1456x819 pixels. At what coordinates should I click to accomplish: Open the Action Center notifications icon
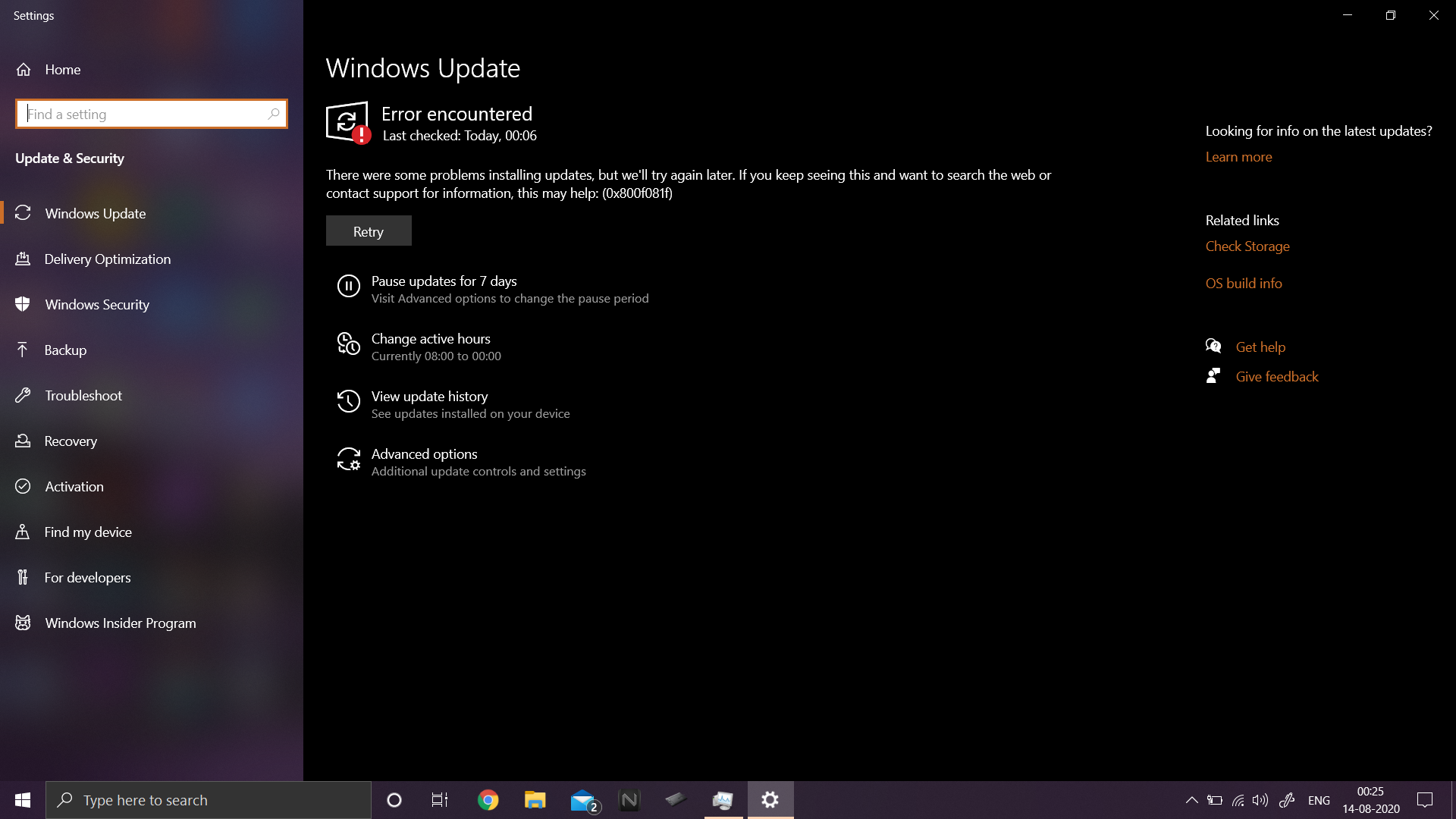[x=1425, y=800]
